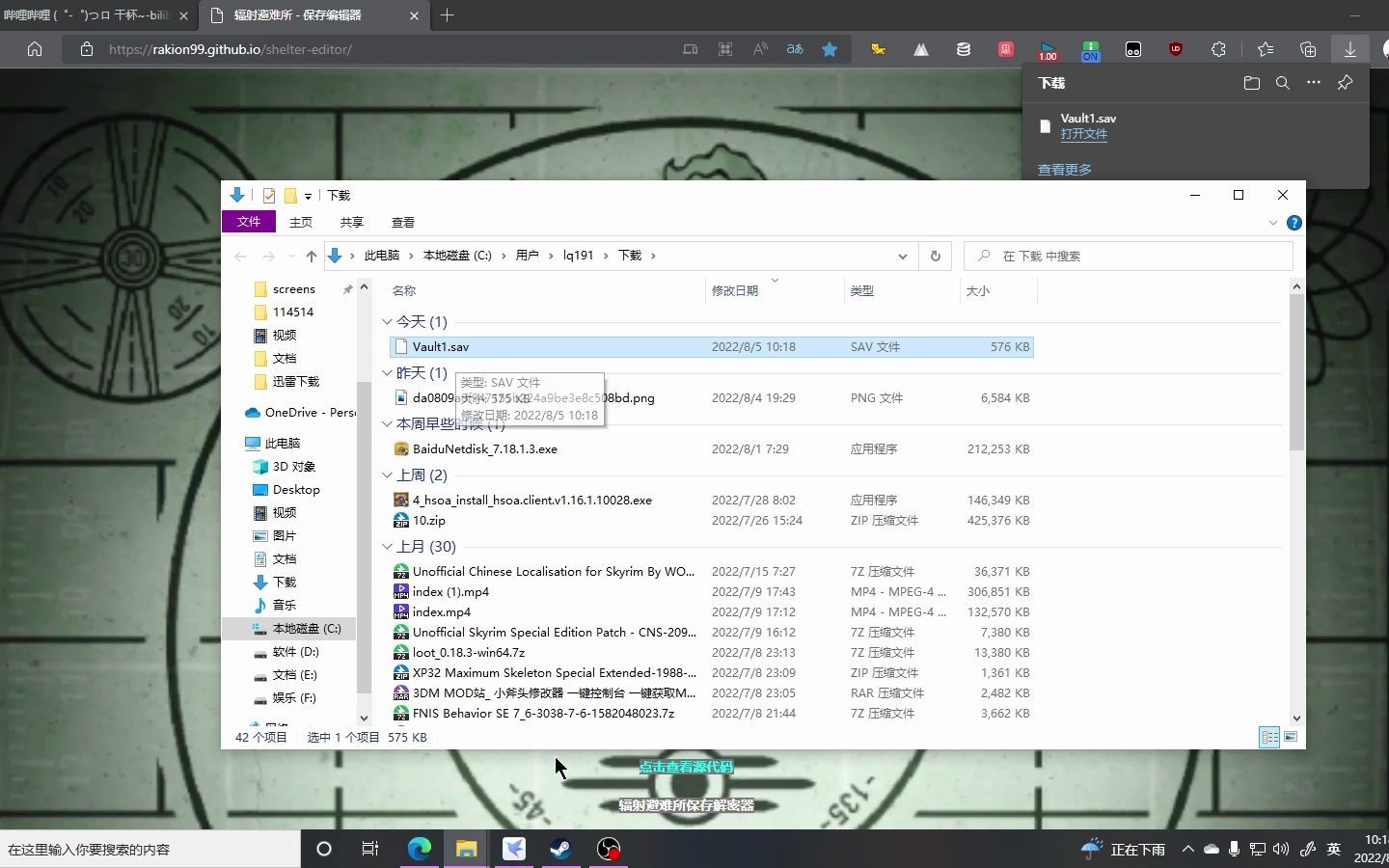1389x868 pixels.
Task: Click the Cortana circle on taskbar
Action: 324,849
